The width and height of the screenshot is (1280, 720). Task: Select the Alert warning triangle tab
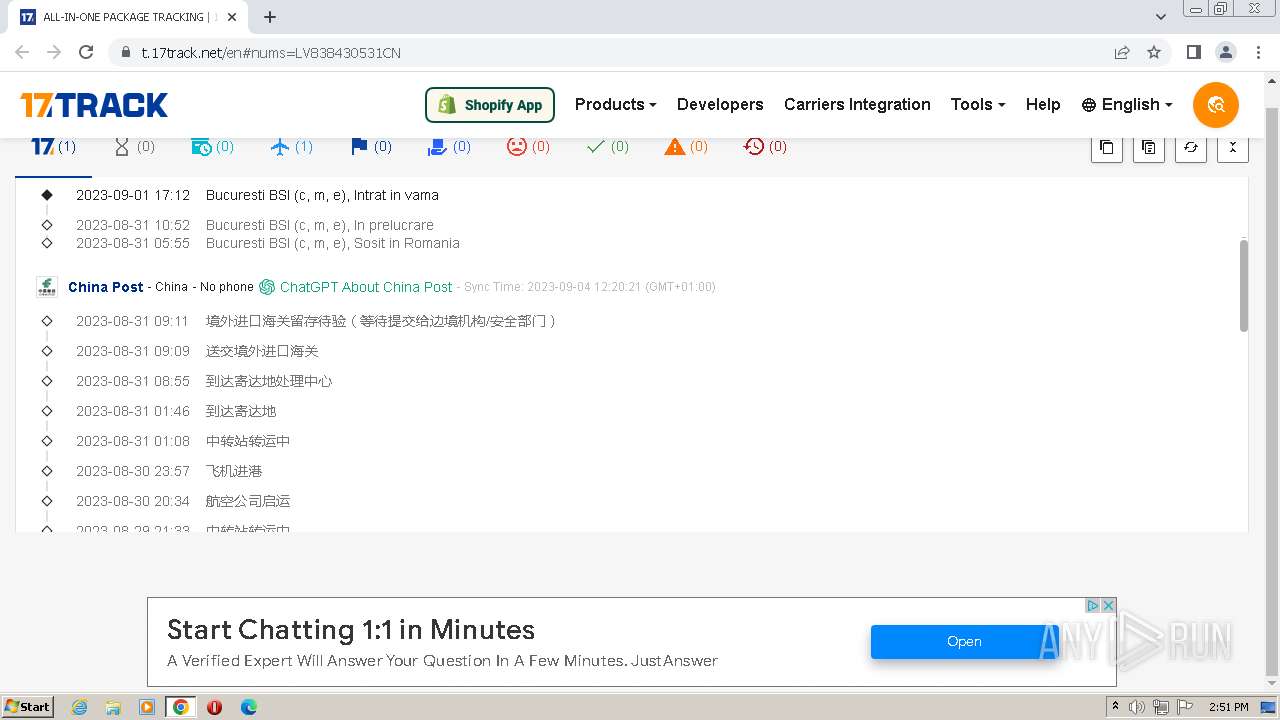coord(686,147)
